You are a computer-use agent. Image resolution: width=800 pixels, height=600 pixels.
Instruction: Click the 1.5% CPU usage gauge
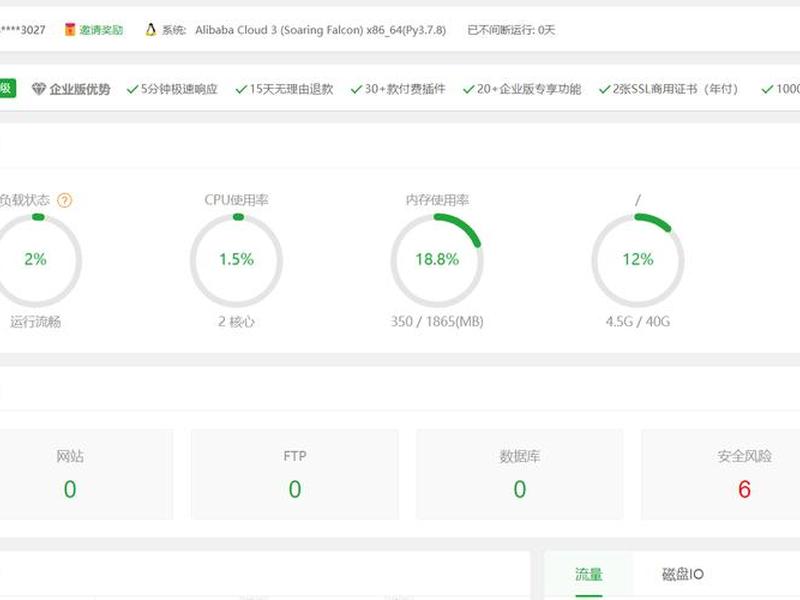click(x=236, y=260)
